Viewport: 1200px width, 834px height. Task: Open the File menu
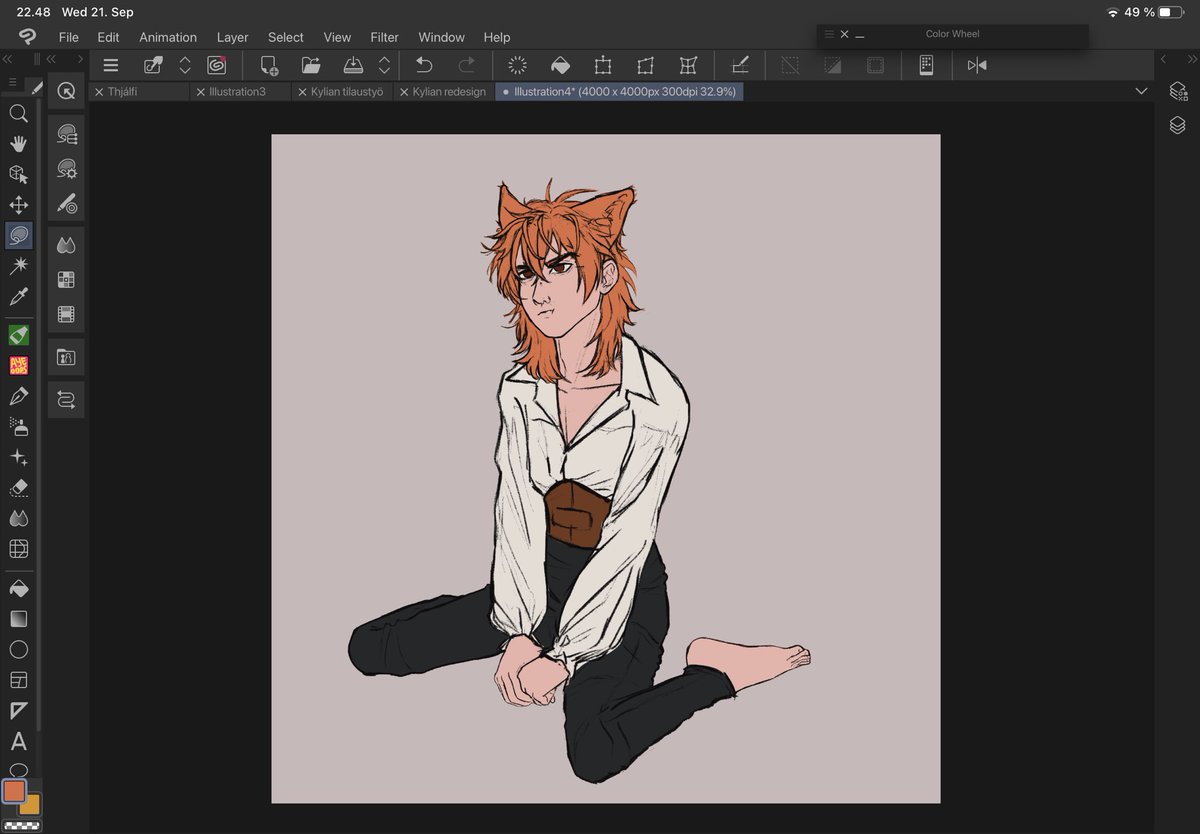point(68,37)
